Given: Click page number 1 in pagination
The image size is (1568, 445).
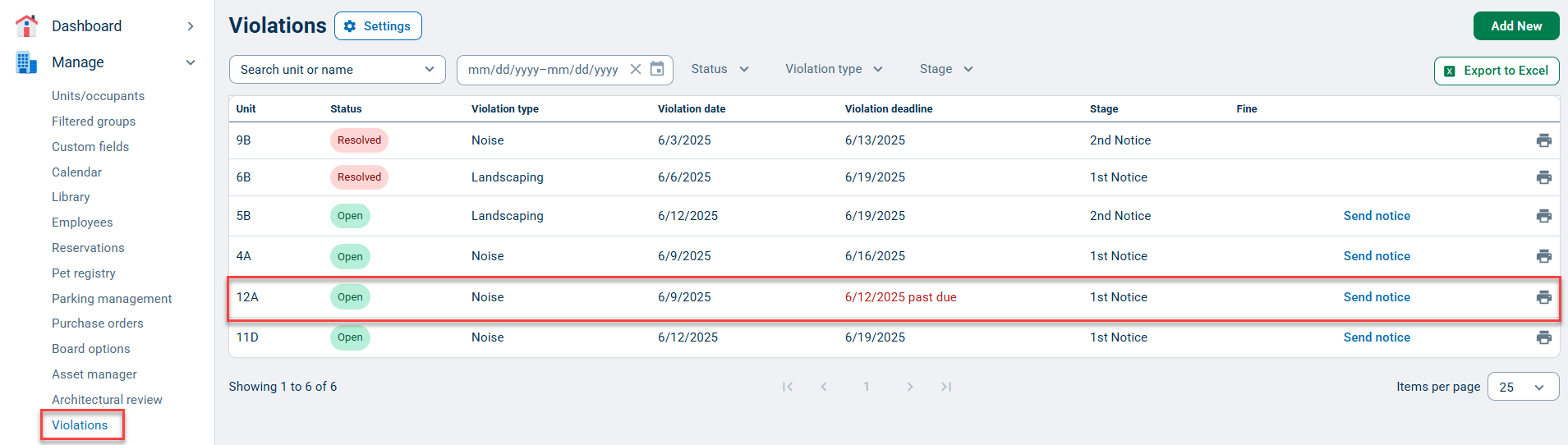Looking at the screenshot, I should coord(867,387).
